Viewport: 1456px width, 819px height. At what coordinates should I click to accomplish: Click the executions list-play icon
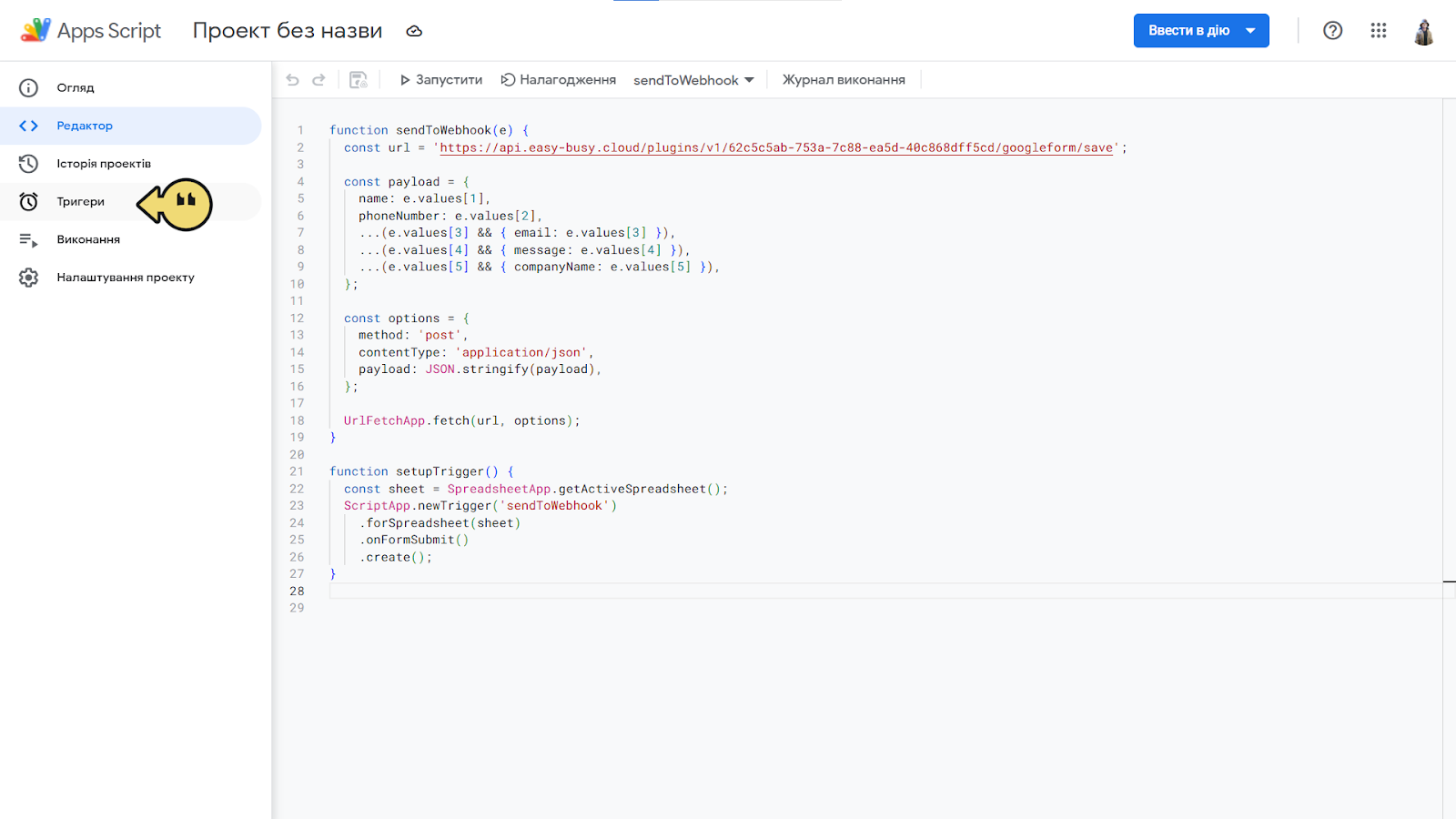(29, 240)
